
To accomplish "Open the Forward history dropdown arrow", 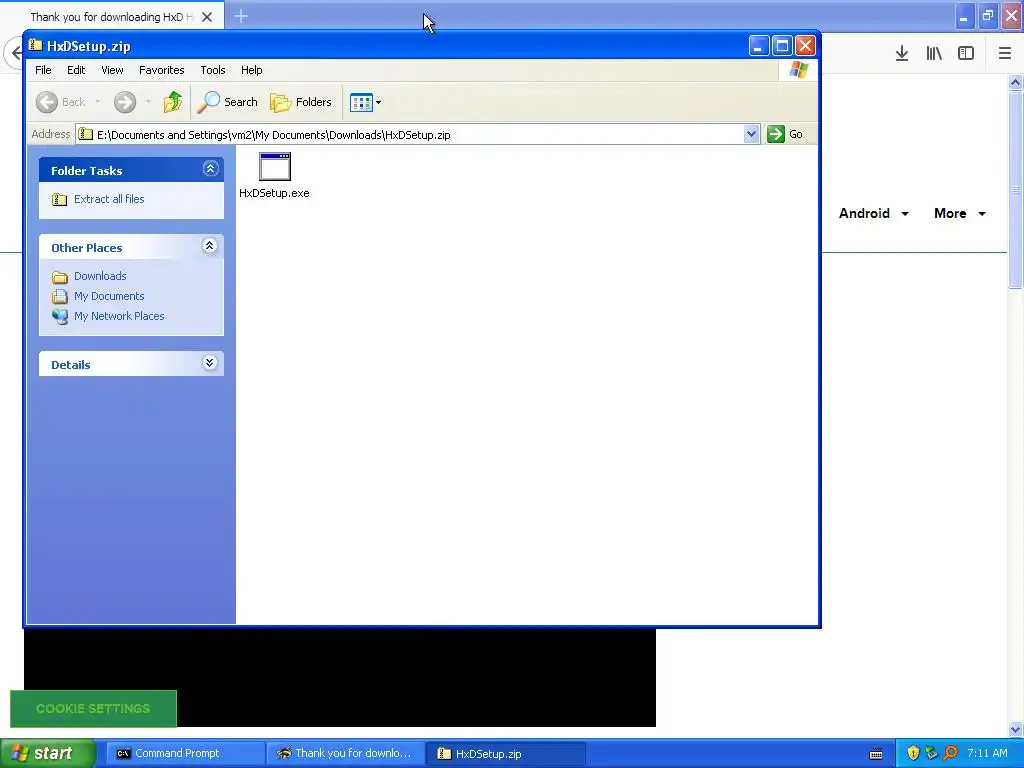I will click(x=148, y=102).
